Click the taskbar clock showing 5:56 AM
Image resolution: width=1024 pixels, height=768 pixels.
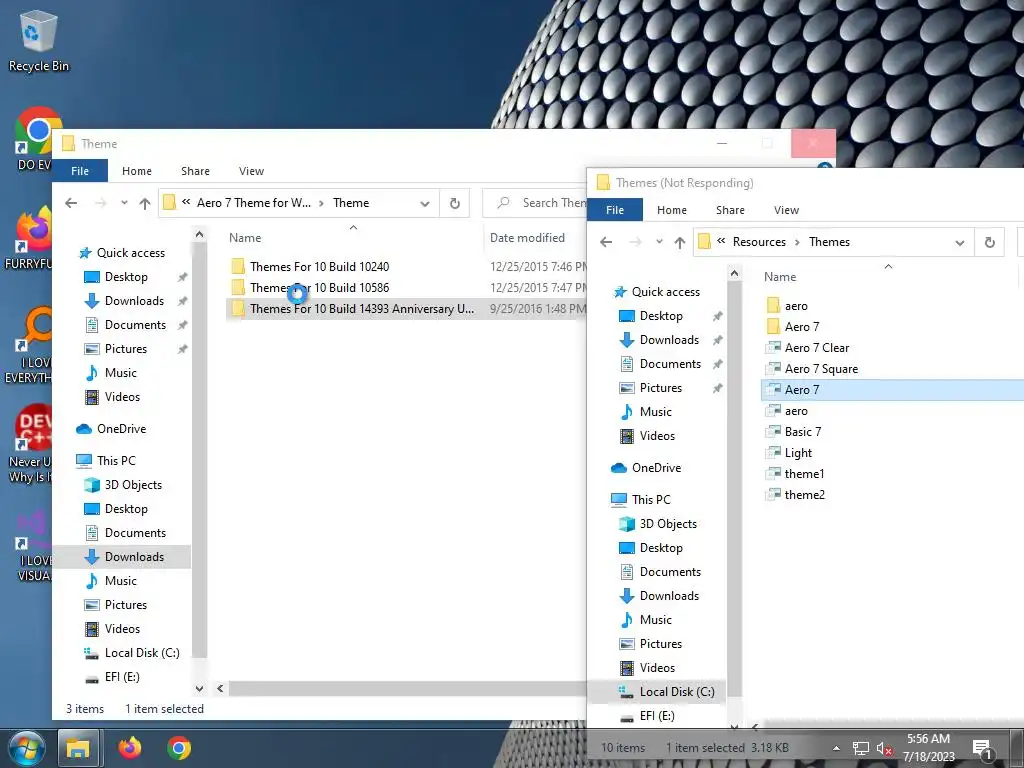click(928, 748)
